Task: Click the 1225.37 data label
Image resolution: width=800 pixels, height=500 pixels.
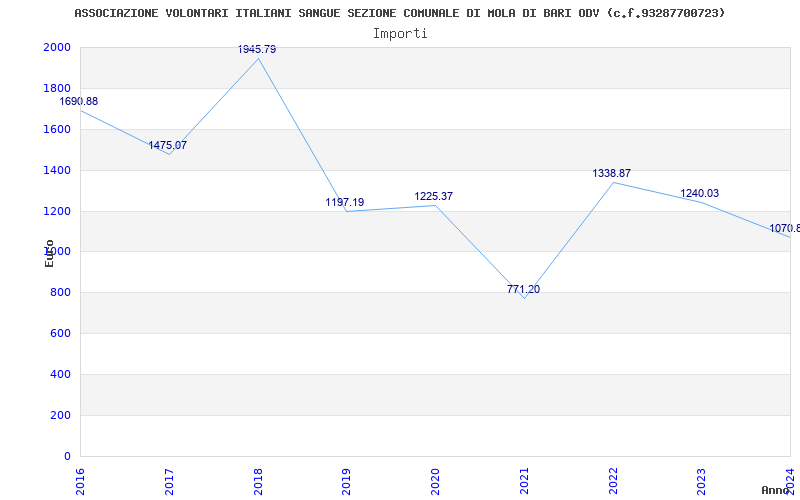Action: [434, 196]
